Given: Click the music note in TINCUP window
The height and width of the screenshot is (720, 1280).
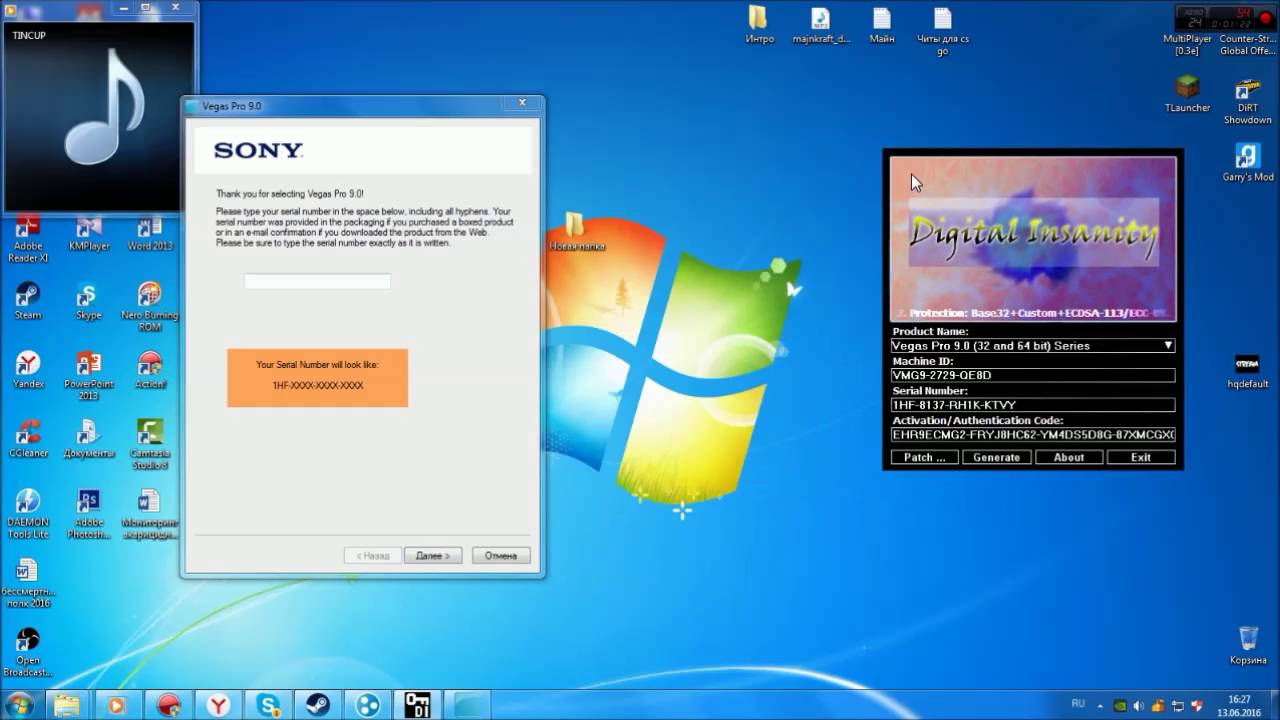Looking at the screenshot, I should point(105,107).
